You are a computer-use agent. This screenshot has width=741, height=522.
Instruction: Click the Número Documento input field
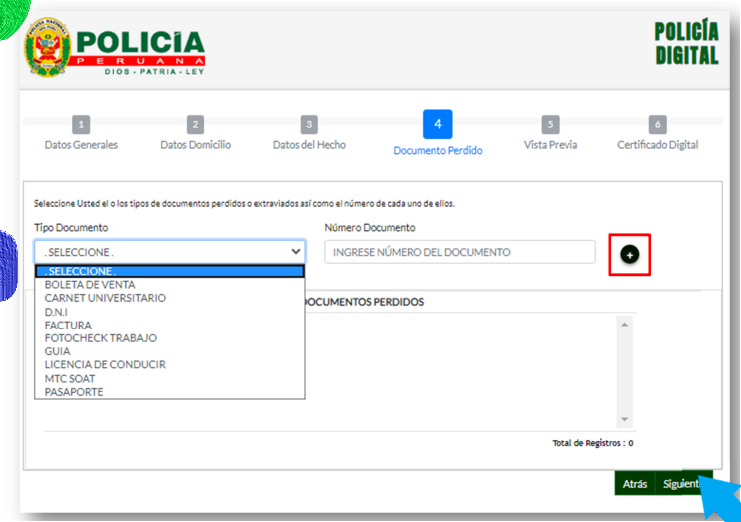(x=459, y=252)
